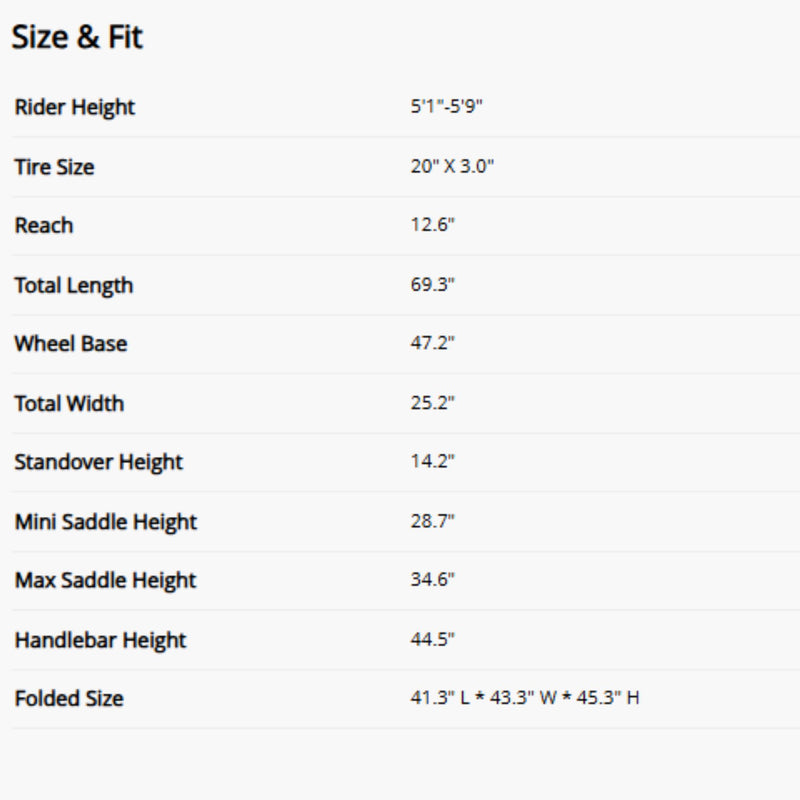The height and width of the screenshot is (800, 800).
Task: Click the Folded Size label
Action: point(68,698)
